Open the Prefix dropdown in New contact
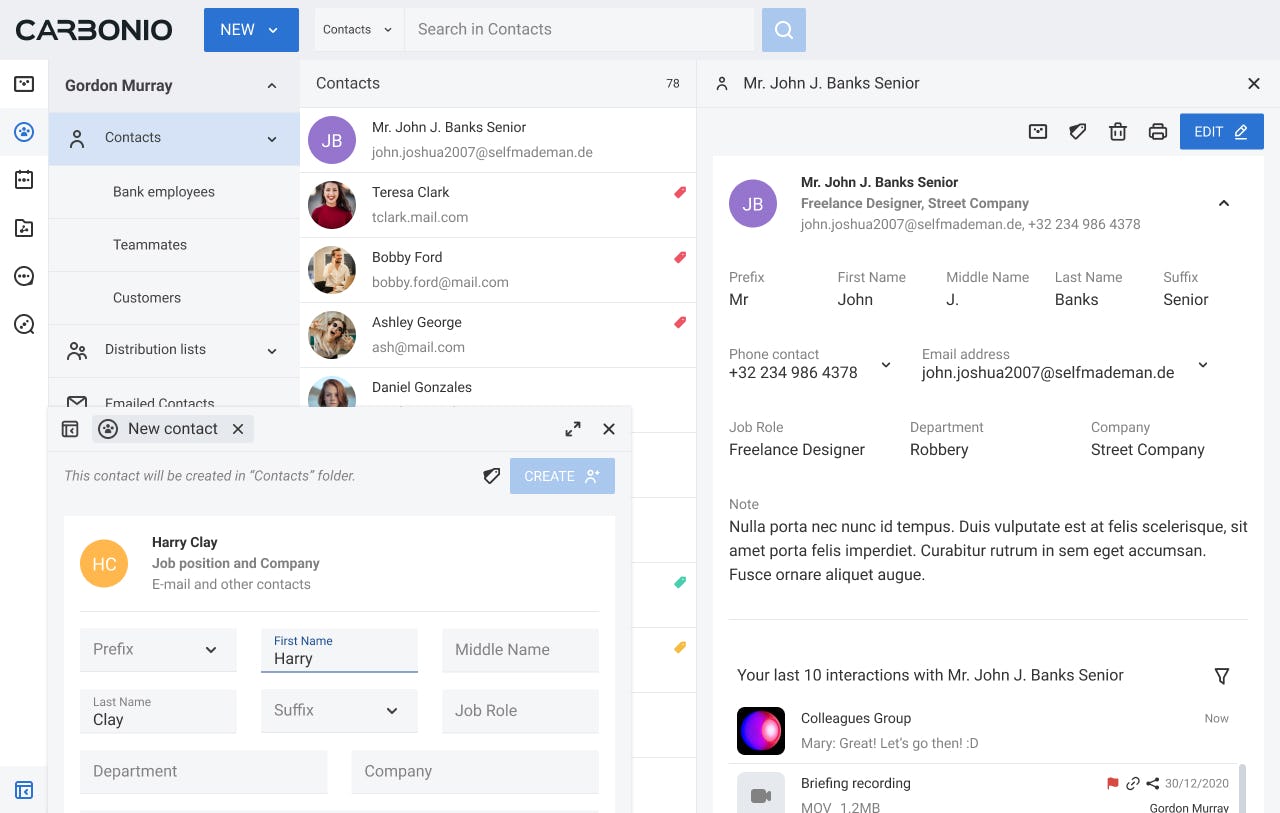Image resolution: width=1280 pixels, height=813 pixels. click(x=158, y=649)
